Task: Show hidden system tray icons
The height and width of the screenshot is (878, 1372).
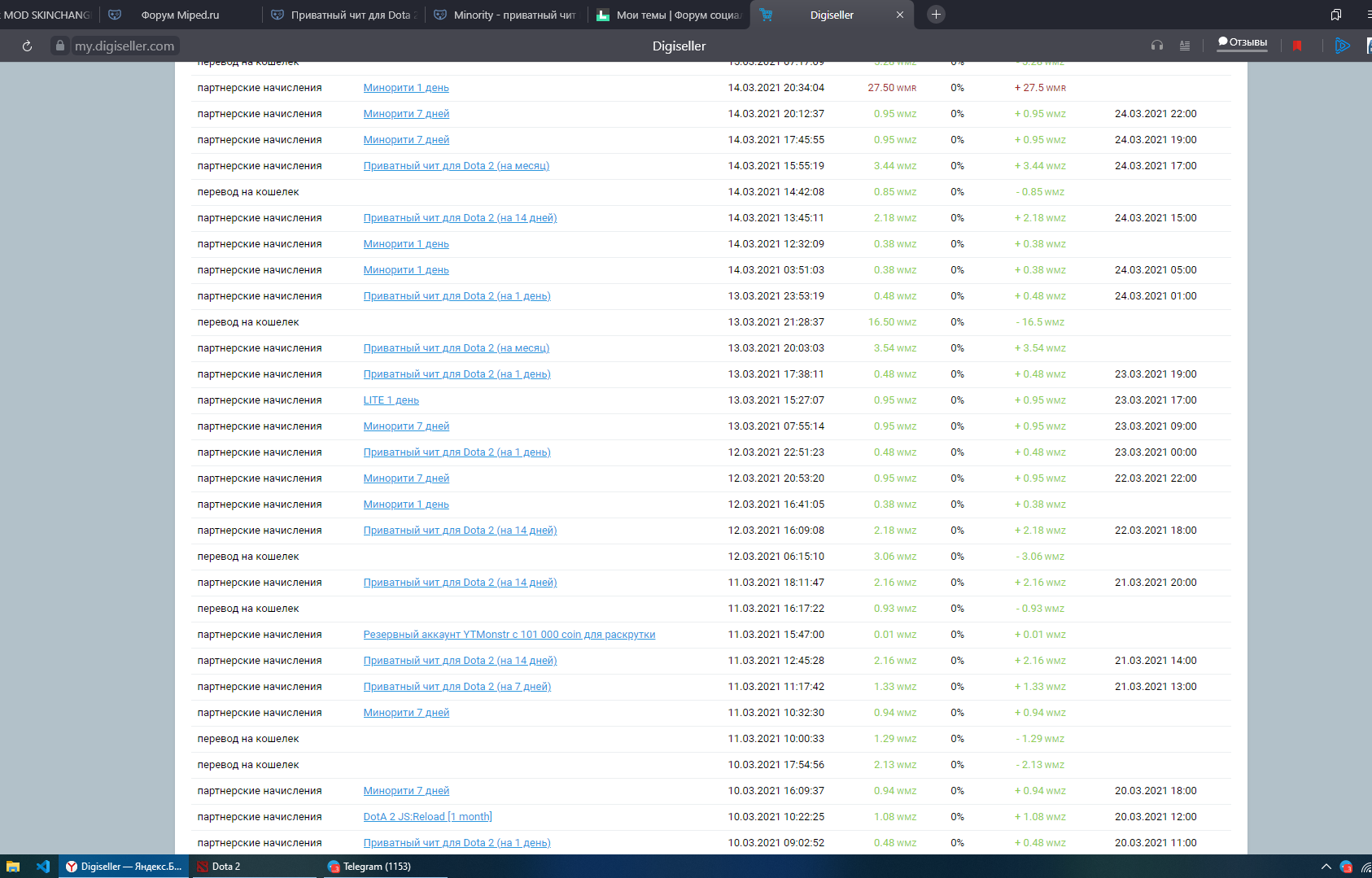Action: click(x=1326, y=867)
